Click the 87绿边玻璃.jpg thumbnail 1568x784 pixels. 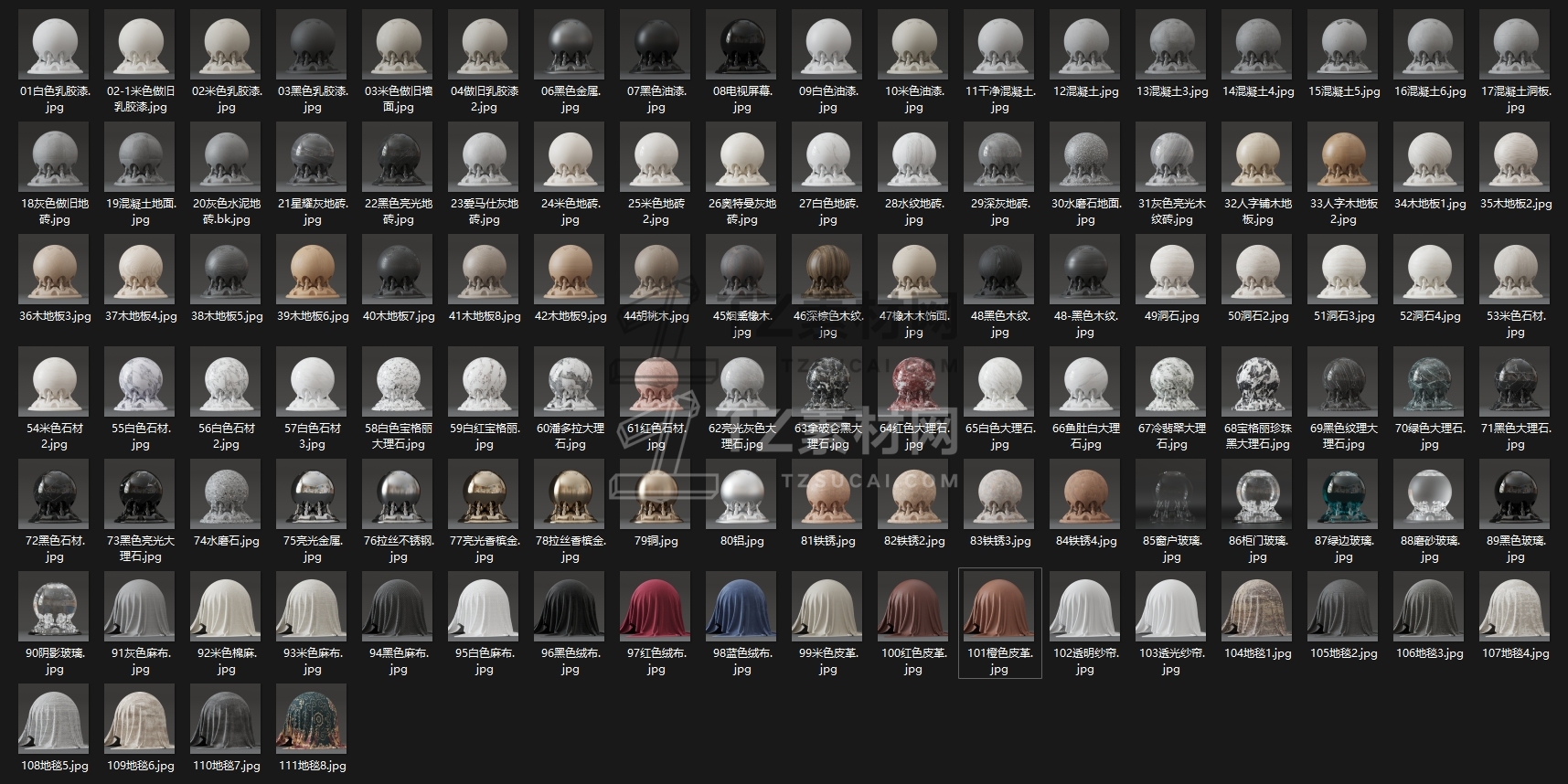(1343, 494)
